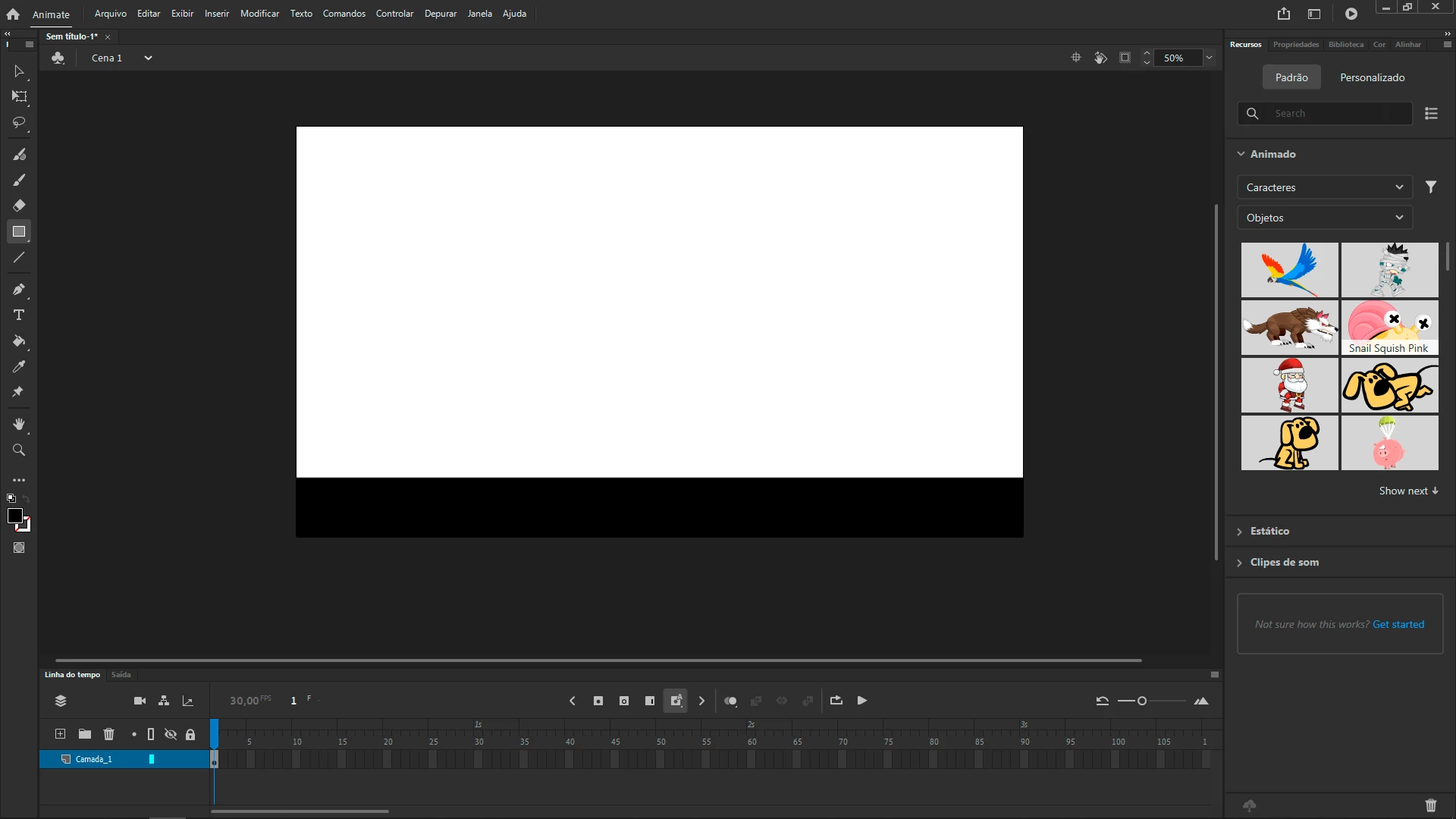
Task: Open the stage zoom 50% dropdown
Action: (1210, 58)
